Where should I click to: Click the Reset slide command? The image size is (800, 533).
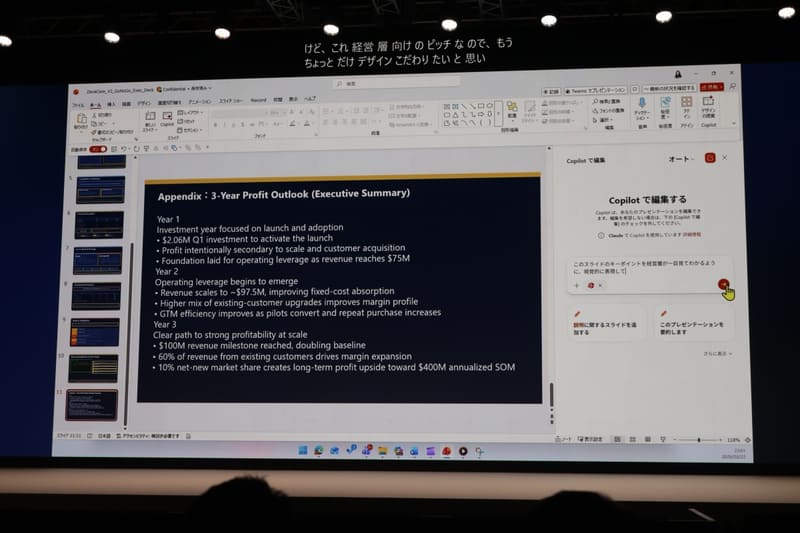(x=188, y=121)
